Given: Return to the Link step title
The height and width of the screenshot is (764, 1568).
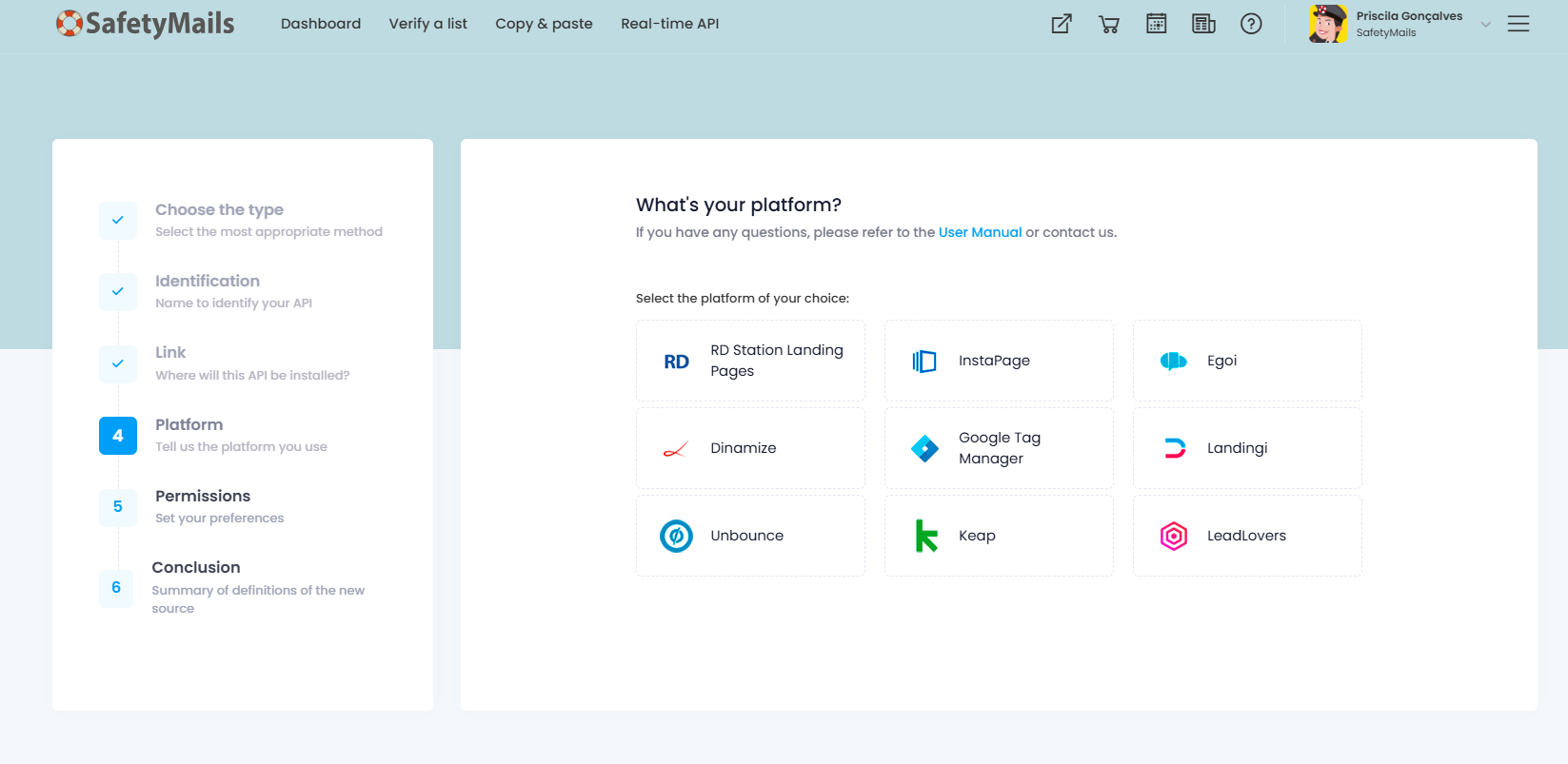Looking at the screenshot, I should [170, 352].
